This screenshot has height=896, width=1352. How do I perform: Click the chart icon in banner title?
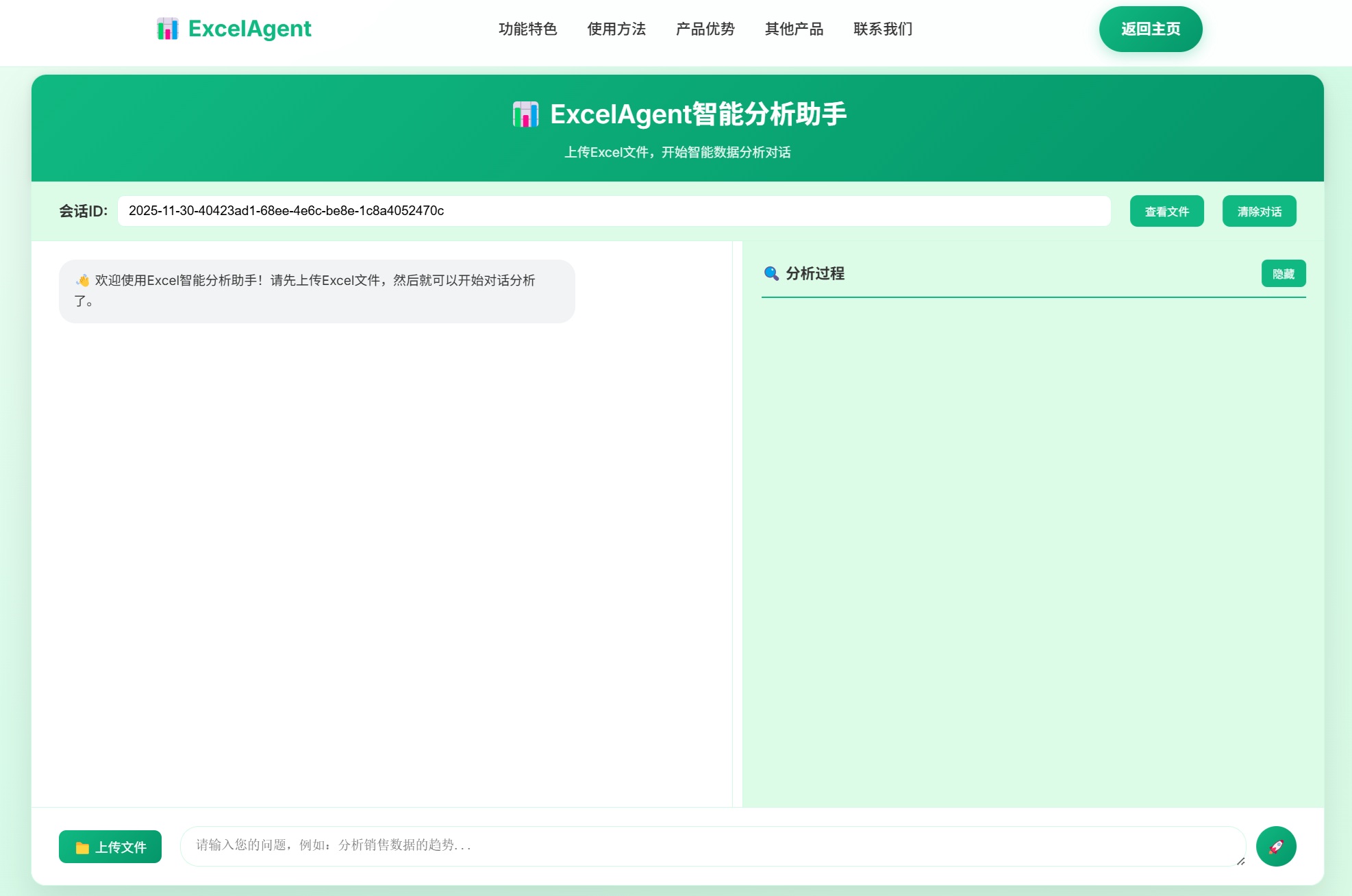tap(526, 114)
